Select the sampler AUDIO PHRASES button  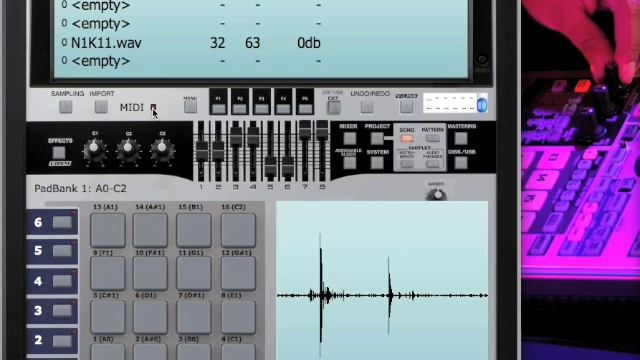pyautogui.click(x=433, y=164)
